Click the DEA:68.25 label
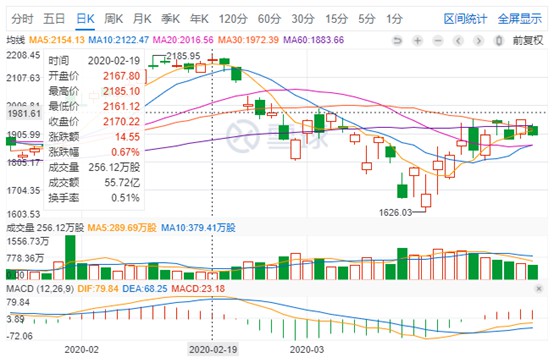Image resolution: width=554 pixels, height=363 pixels. pos(145,289)
